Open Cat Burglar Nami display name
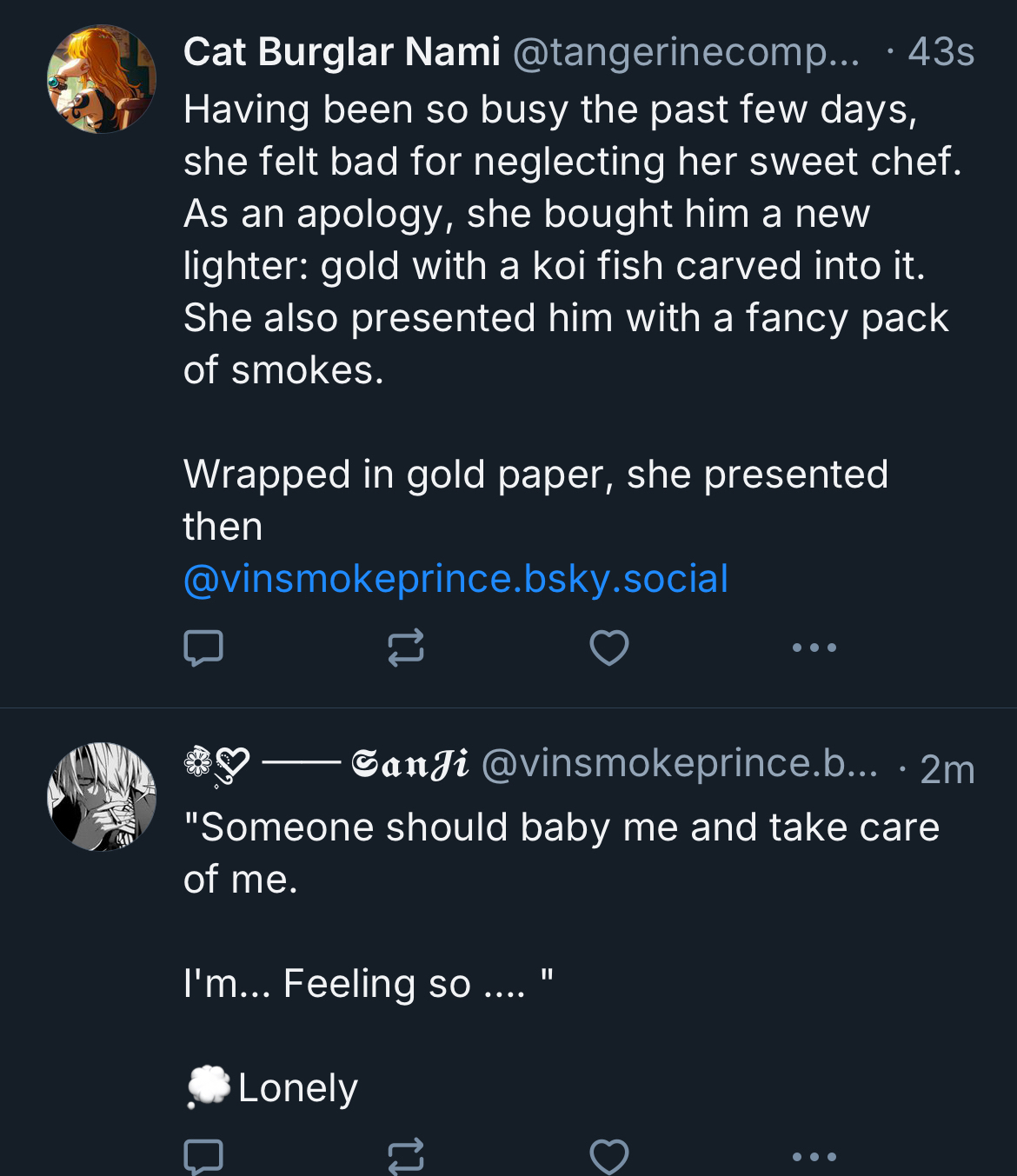This screenshot has width=1017, height=1176. 342,52
